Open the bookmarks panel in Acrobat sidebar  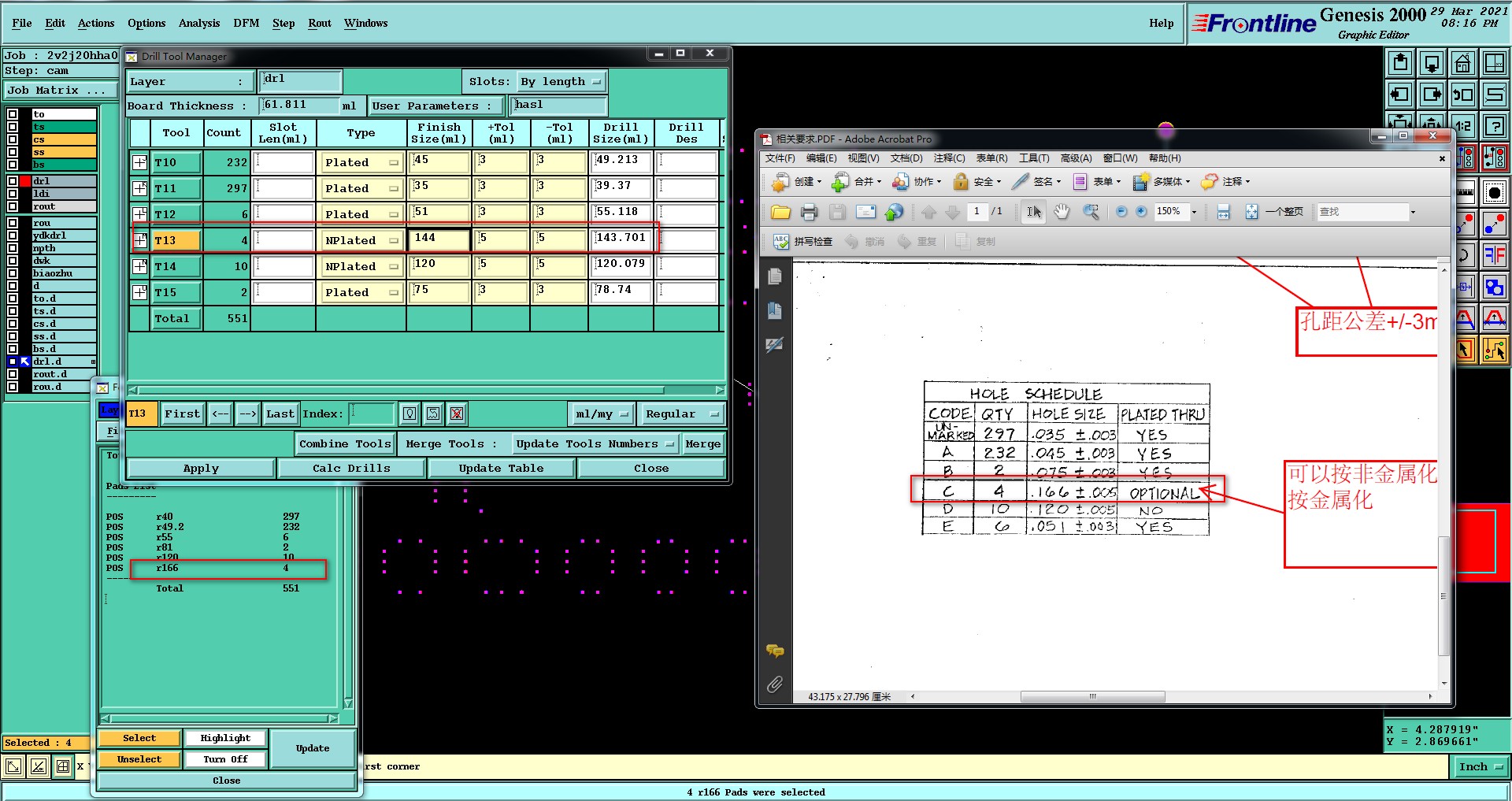tap(775, 311)
